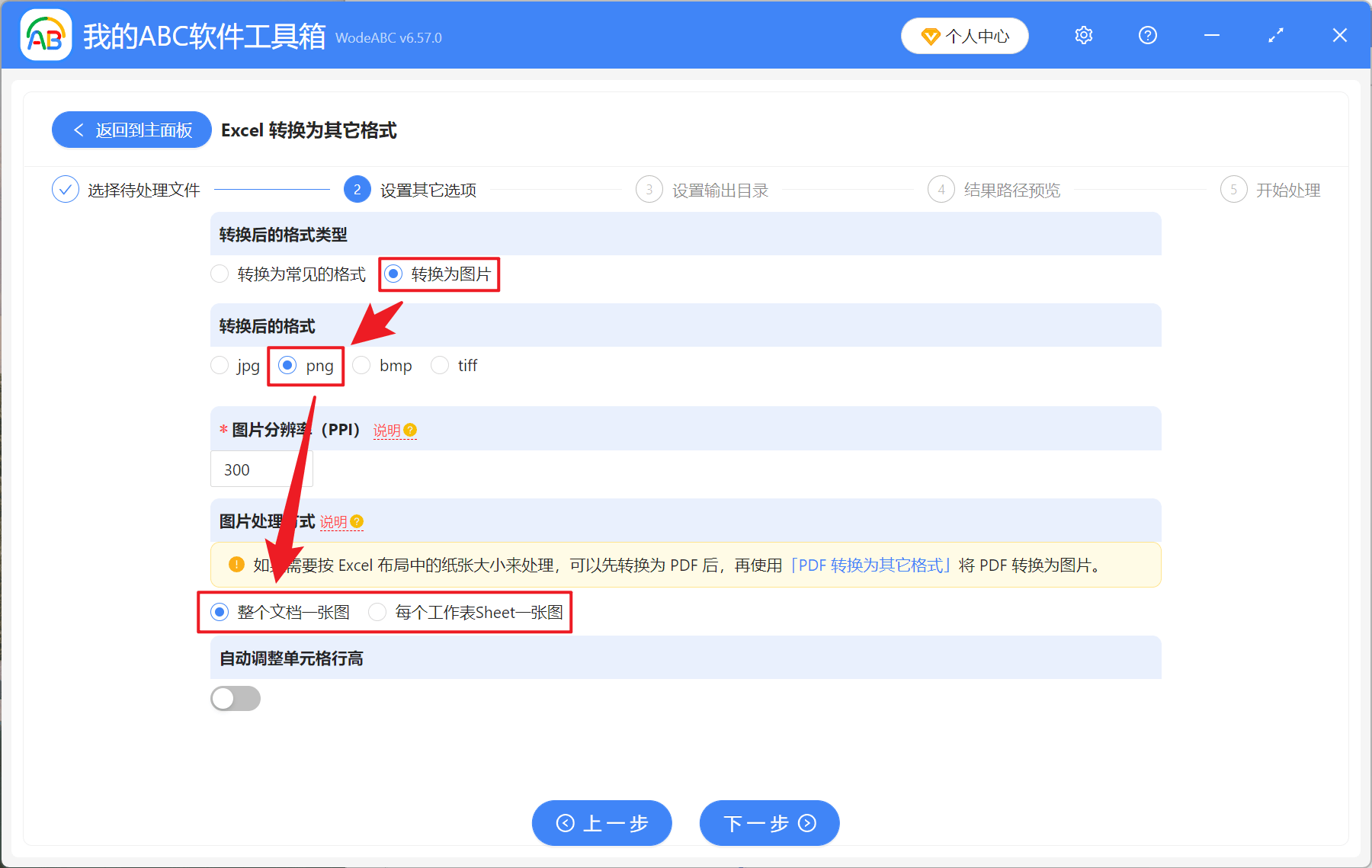
Task: Click the warning icon in the yellow notice
Action: [x=236, y=565]
